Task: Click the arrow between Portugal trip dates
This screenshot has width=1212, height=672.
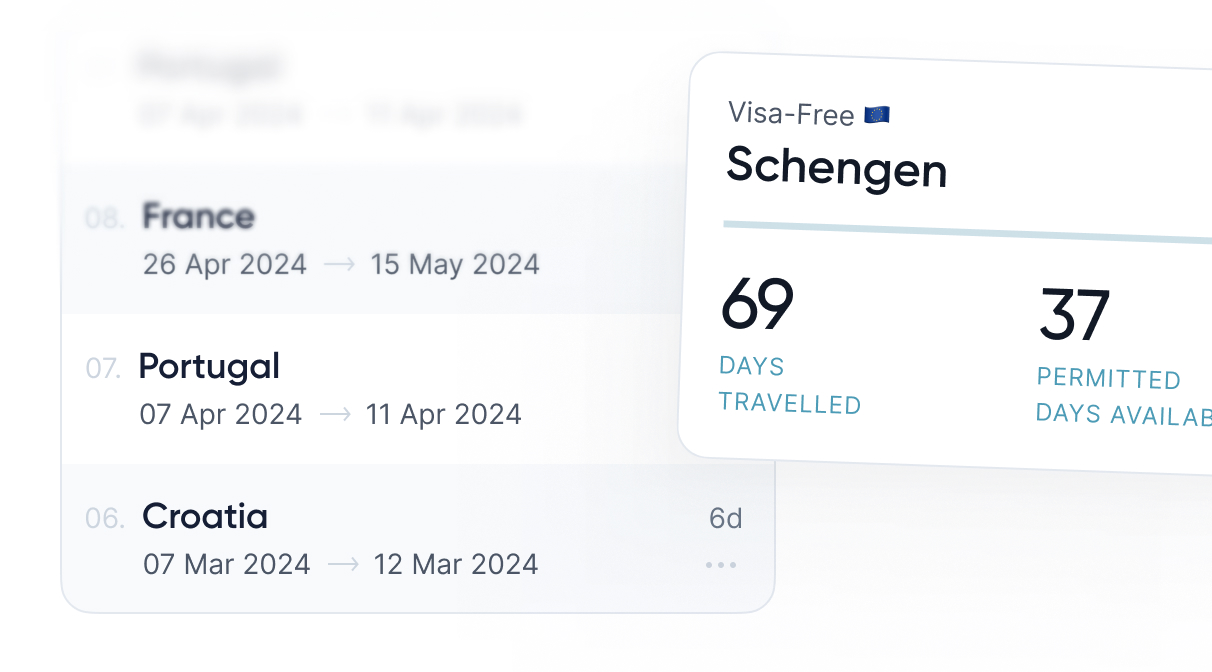Action: point(335,414)
